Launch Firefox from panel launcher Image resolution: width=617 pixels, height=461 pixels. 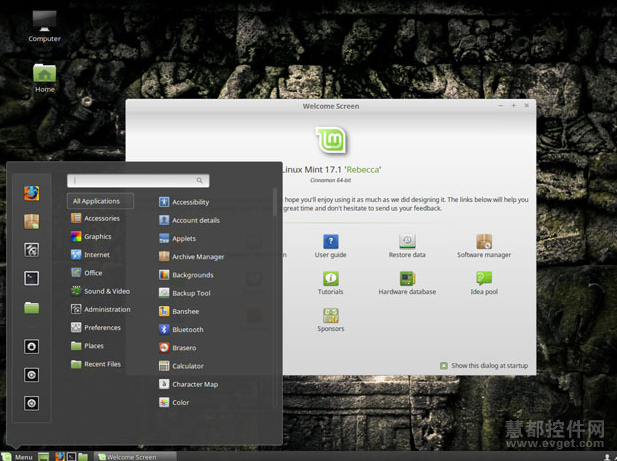click(x=60, y=457)
